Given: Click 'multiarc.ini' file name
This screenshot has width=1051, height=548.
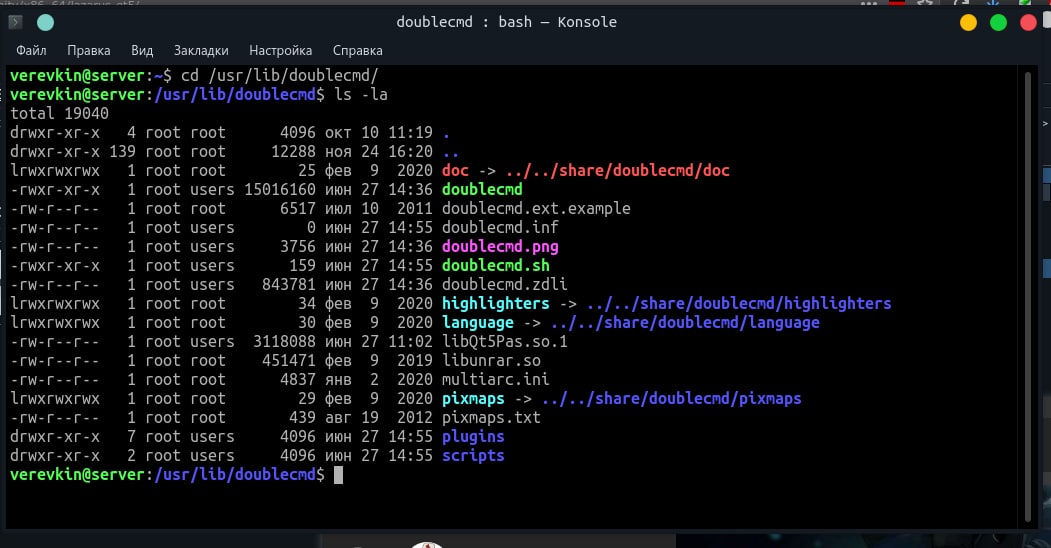Looking at the screenshot, I should (495, 379).
